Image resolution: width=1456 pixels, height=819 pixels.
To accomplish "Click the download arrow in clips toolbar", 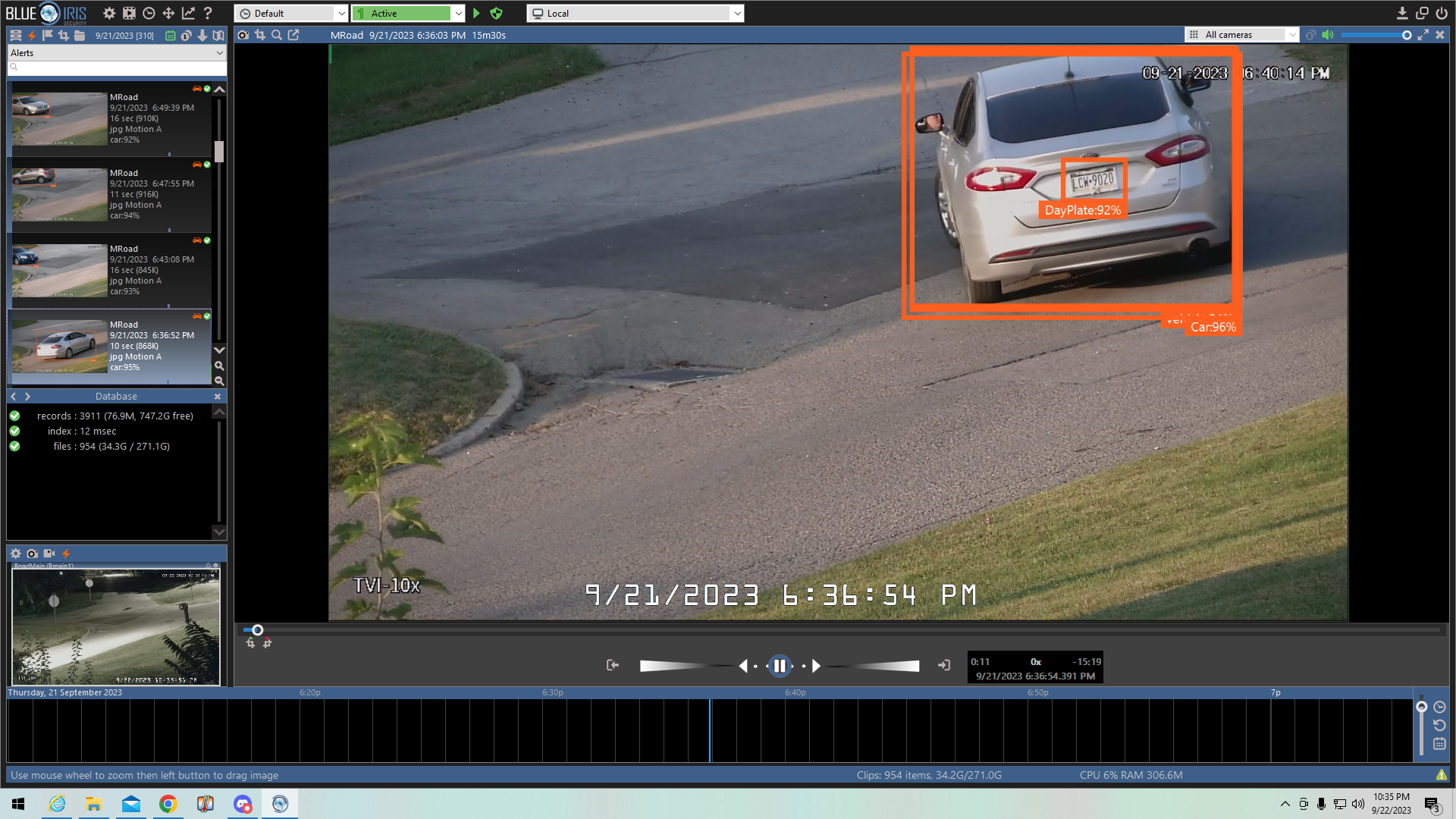I will (202, 36).
